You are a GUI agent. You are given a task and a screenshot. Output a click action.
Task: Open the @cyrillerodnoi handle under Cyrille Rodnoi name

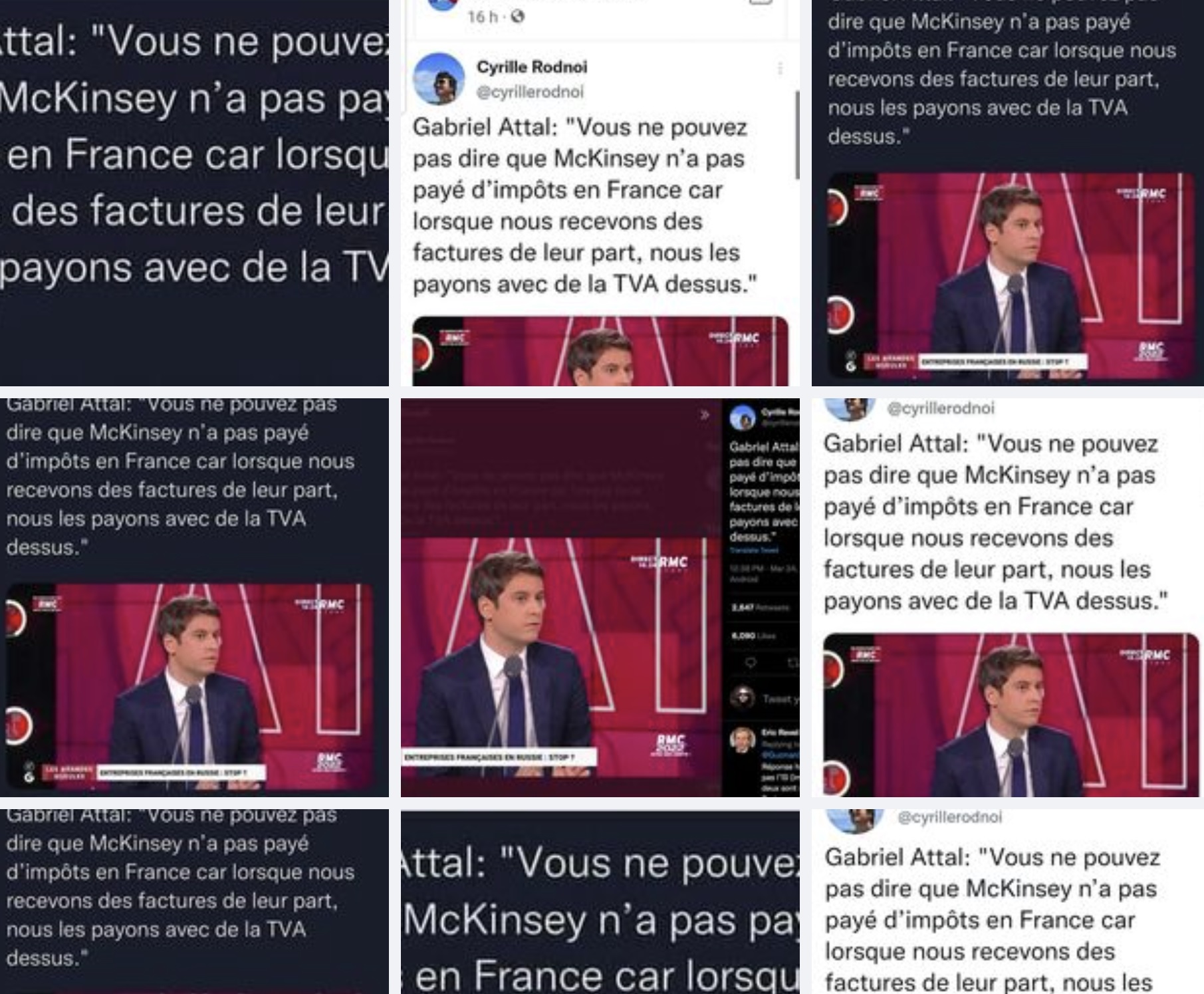[x=530, y=92]
